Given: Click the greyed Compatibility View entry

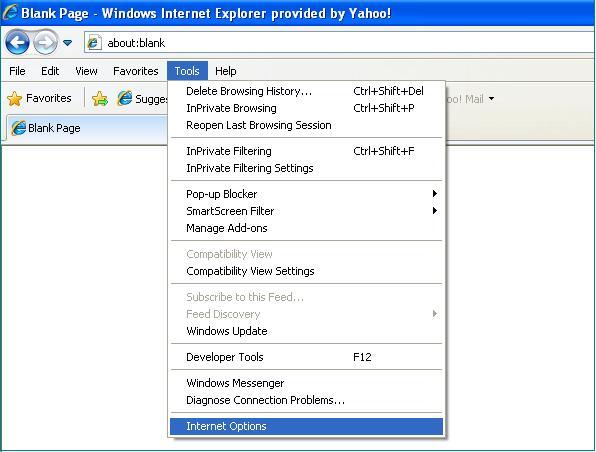Looking at the screenshot, I should (x=306, y=254).
